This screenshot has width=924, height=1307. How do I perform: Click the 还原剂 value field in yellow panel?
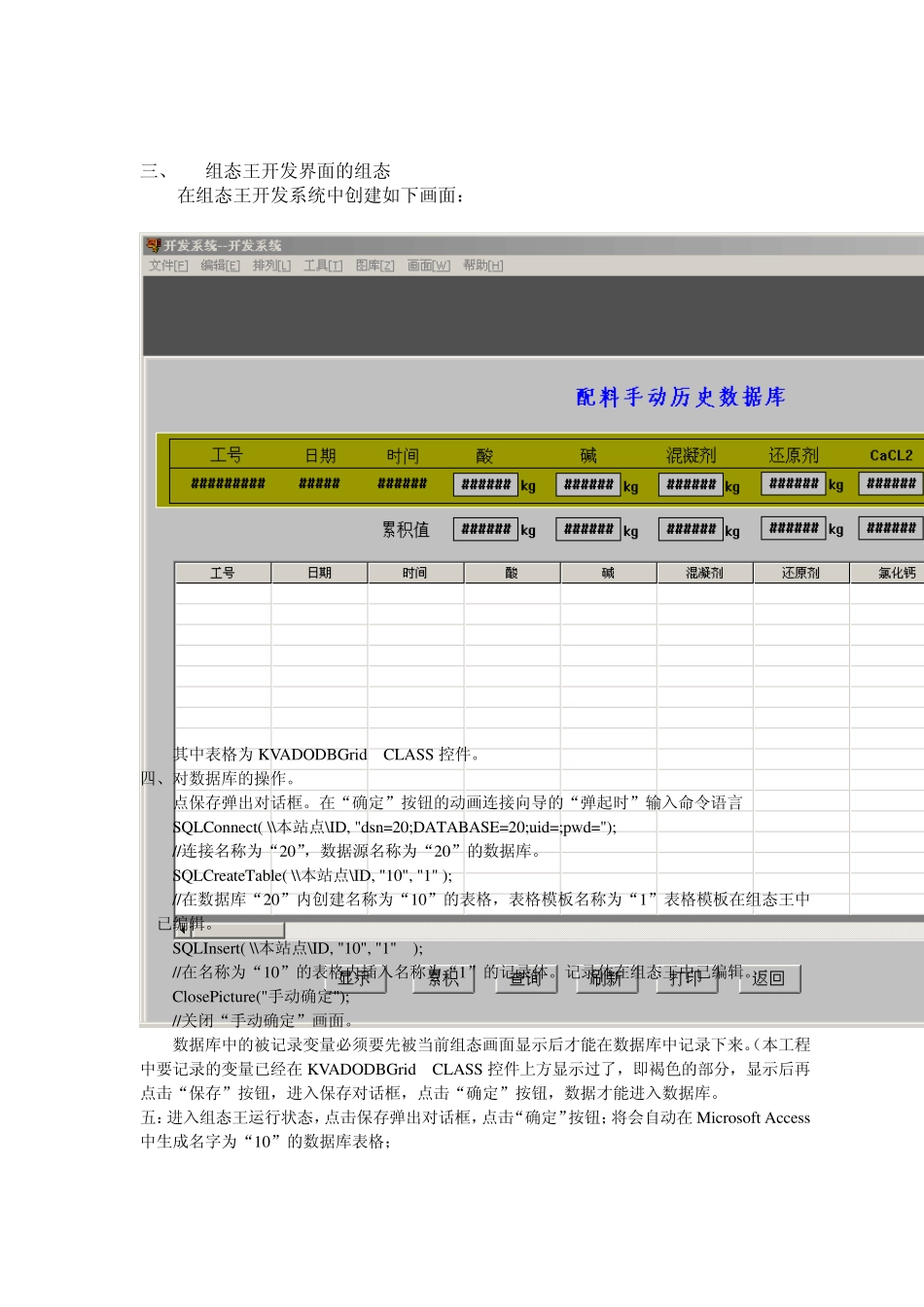click(x=794, y=483)
